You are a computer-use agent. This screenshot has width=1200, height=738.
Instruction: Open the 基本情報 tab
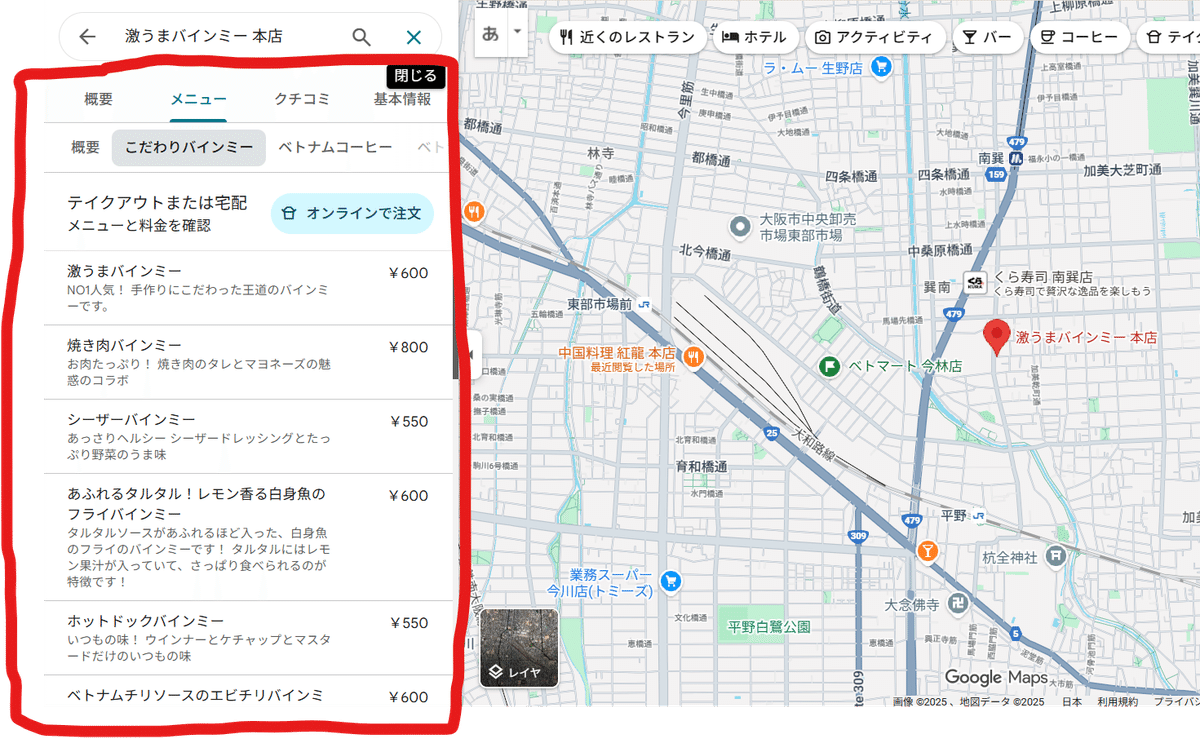point(402,99)
